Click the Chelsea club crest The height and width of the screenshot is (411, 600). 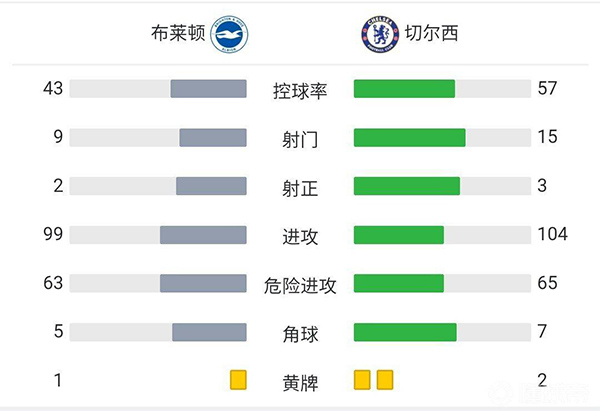(378, 34)
